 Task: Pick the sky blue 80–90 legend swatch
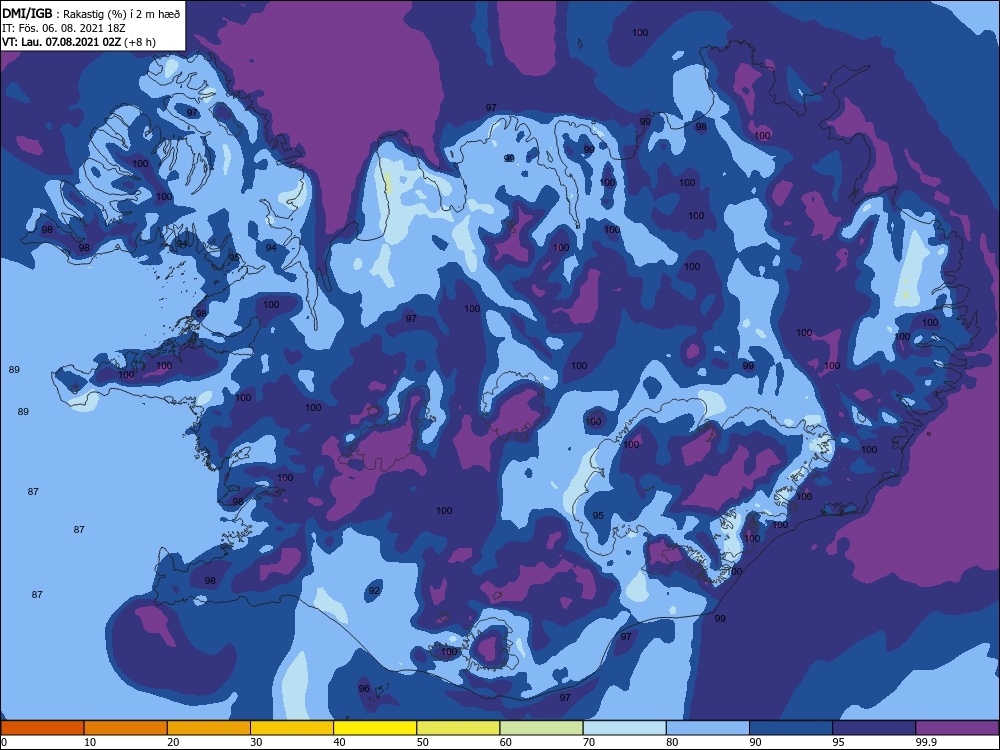708,728
